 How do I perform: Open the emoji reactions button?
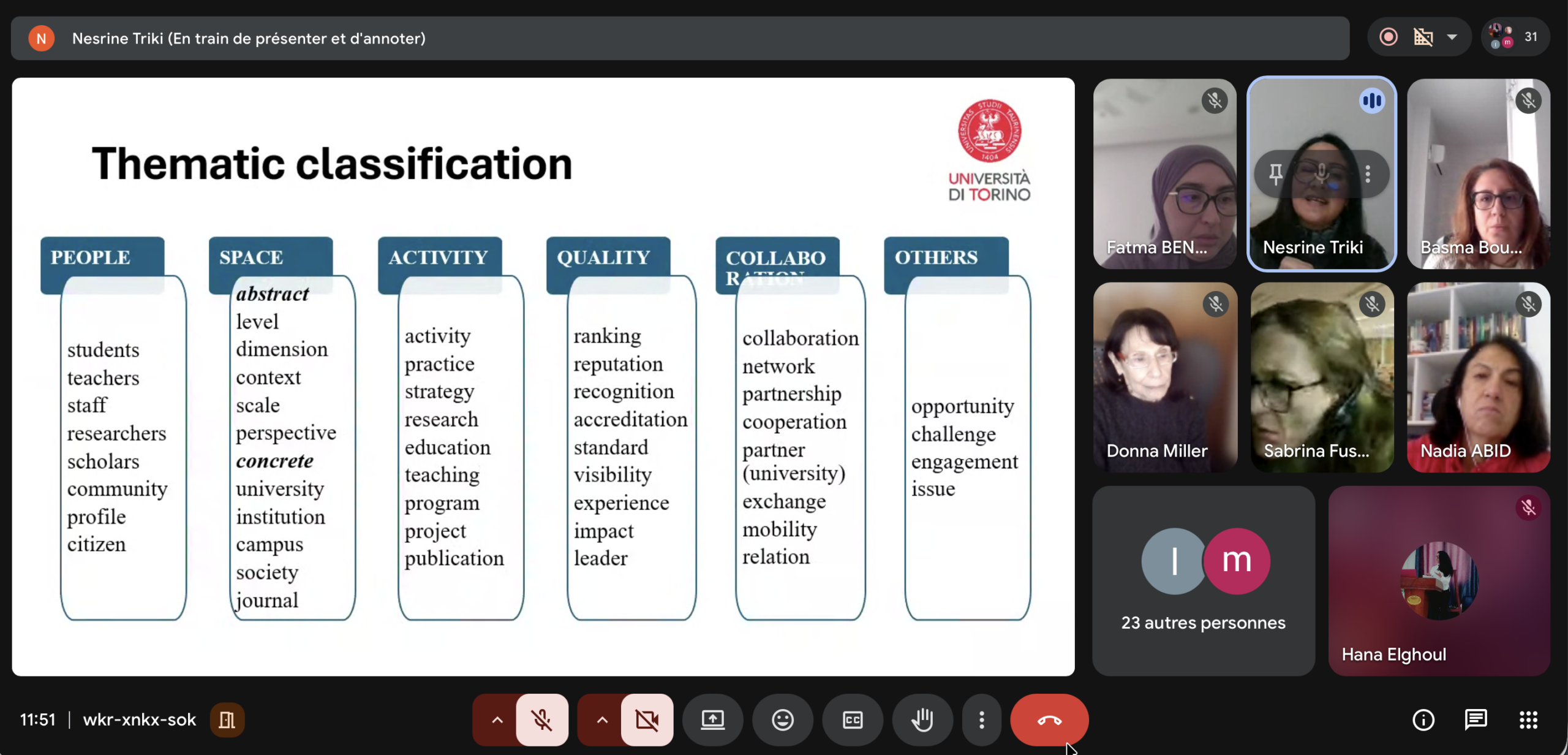[x=782, y=719]
